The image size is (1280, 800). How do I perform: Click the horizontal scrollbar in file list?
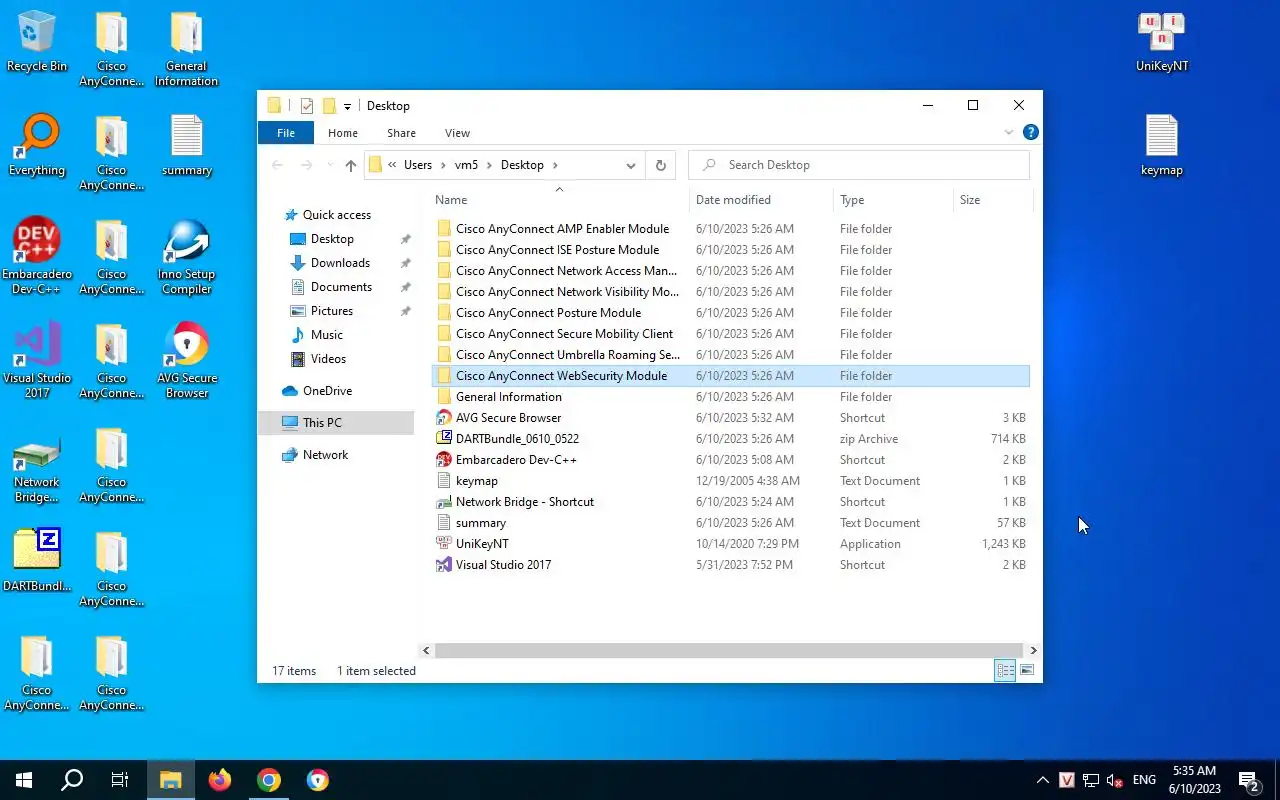(x=729, y=650)
